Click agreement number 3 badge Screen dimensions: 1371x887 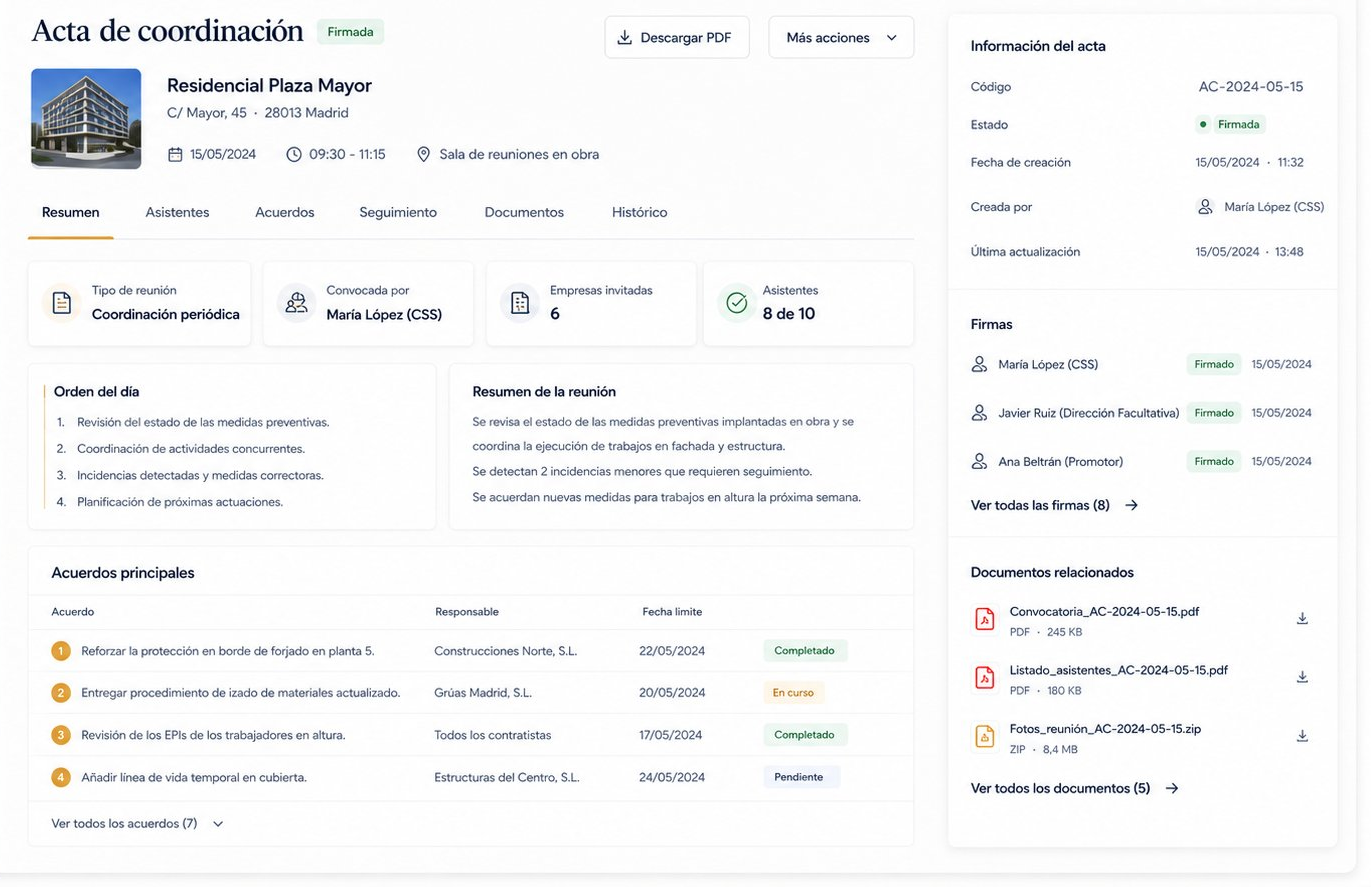[x=61, y=735]
